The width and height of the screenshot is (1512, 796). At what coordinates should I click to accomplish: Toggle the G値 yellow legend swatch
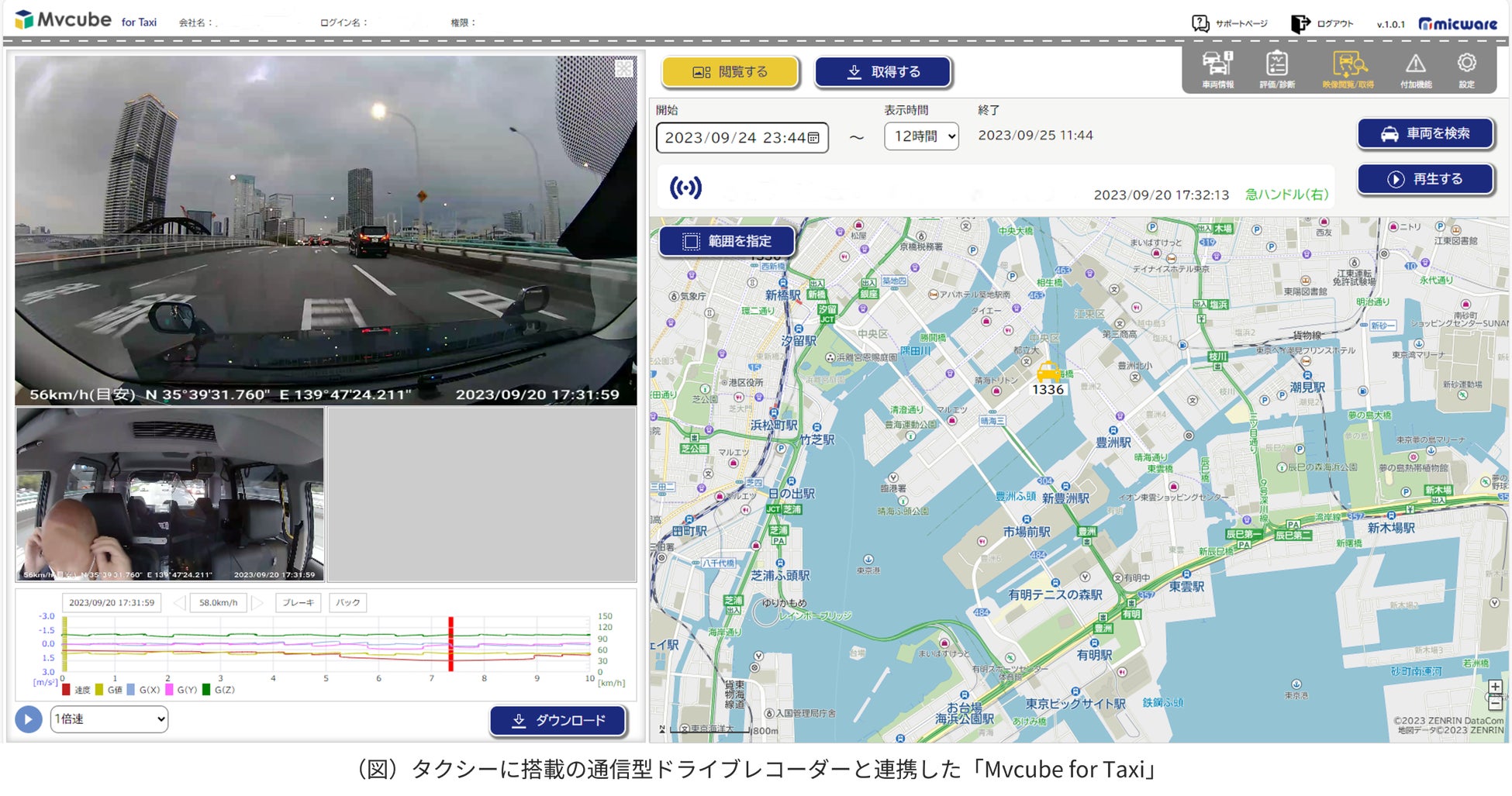(x=99, y=690)
